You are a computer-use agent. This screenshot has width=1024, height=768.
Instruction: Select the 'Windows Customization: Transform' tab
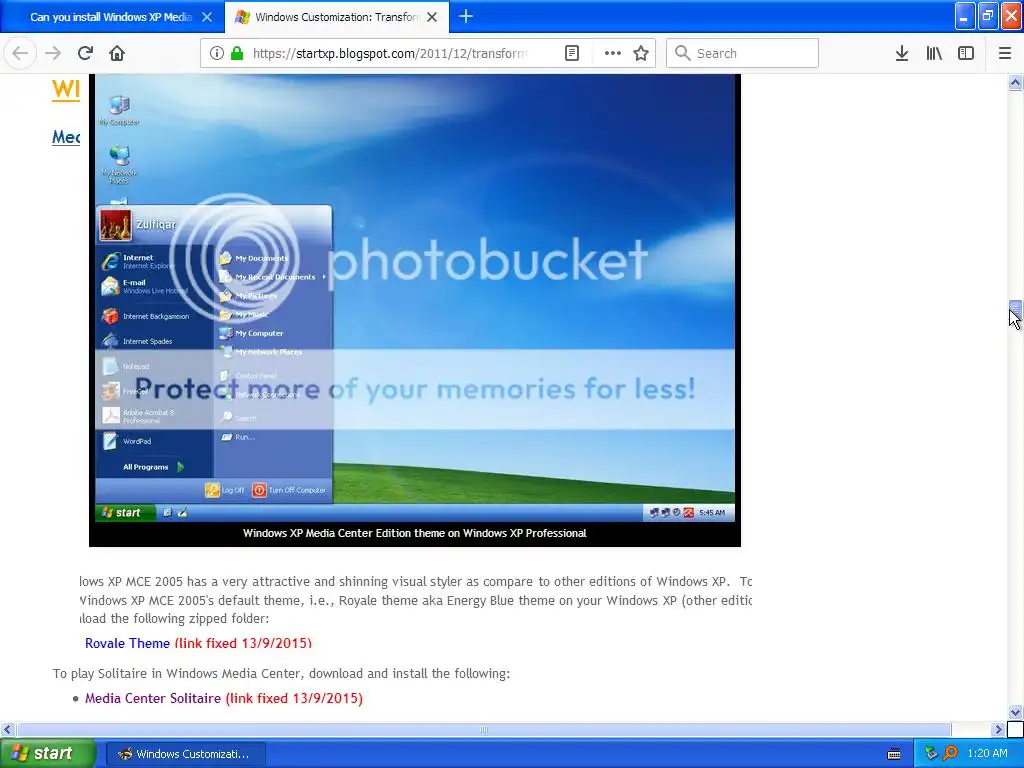pos(336,17)
